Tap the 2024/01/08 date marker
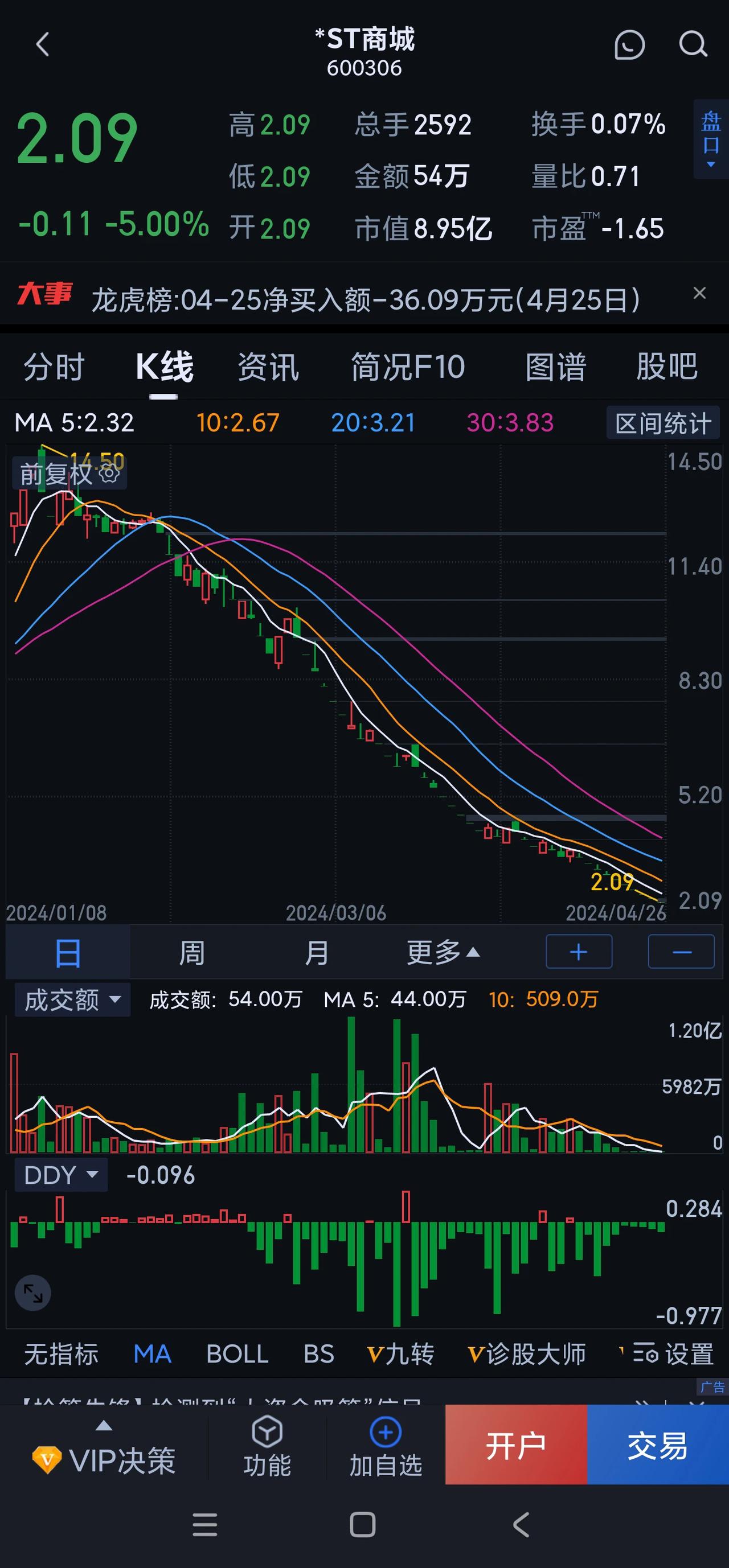Screen dimensions: 729x1568 pos(56,912)
